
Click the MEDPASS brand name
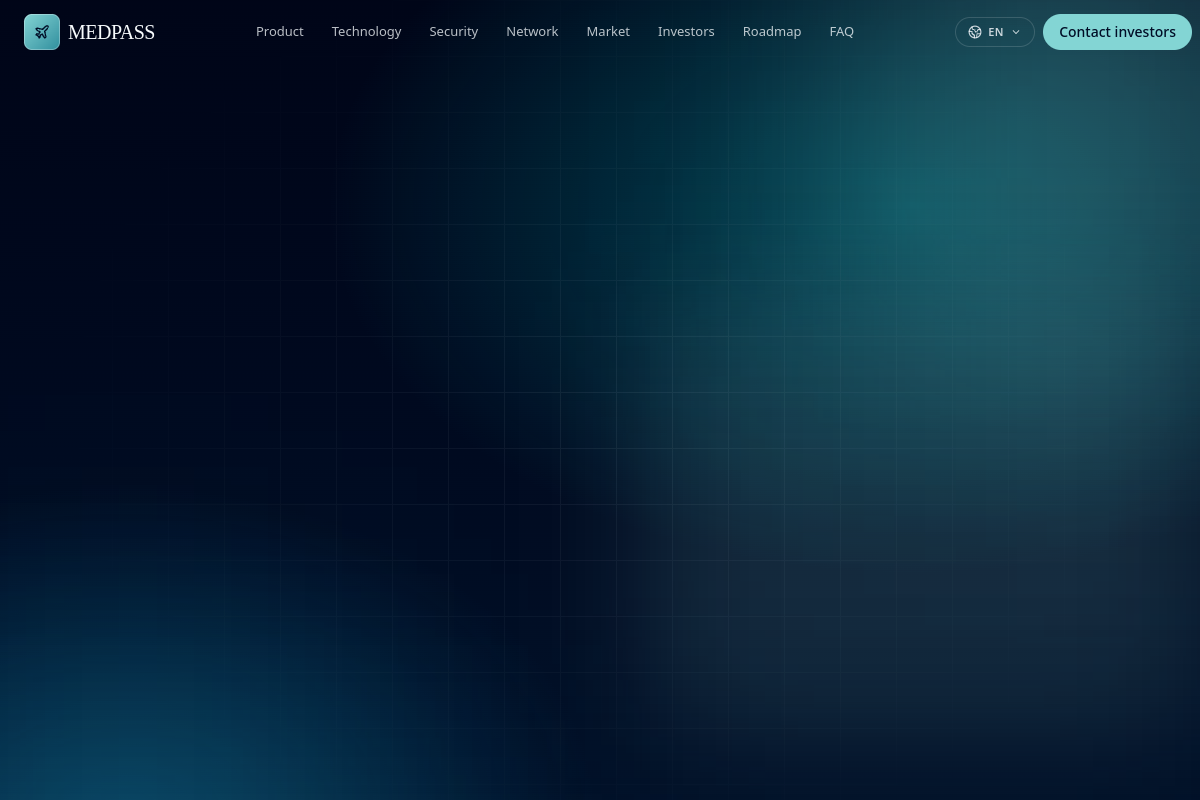pyautogui.click(x=111, y=32)
